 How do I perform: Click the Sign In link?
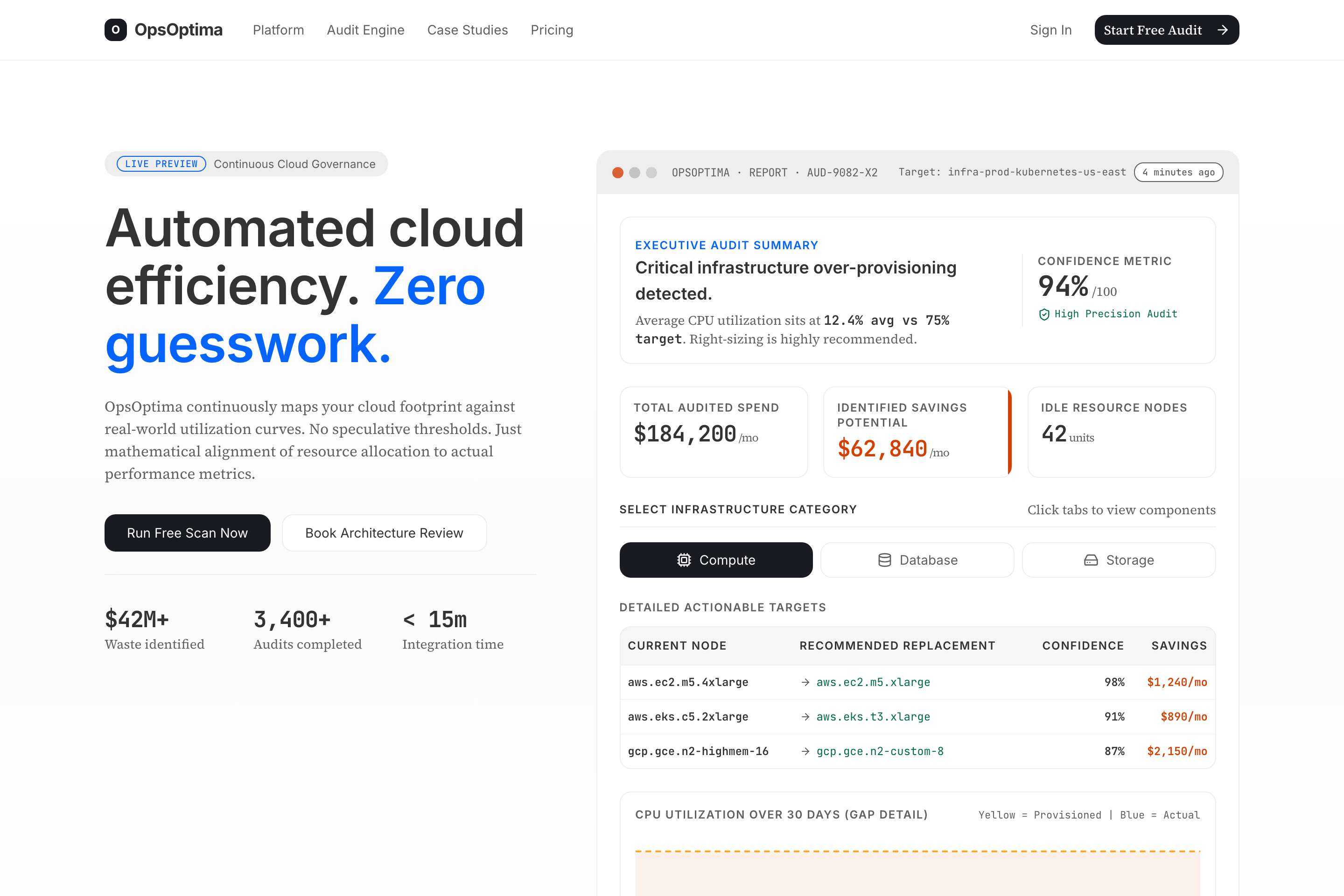[1051, 30]
